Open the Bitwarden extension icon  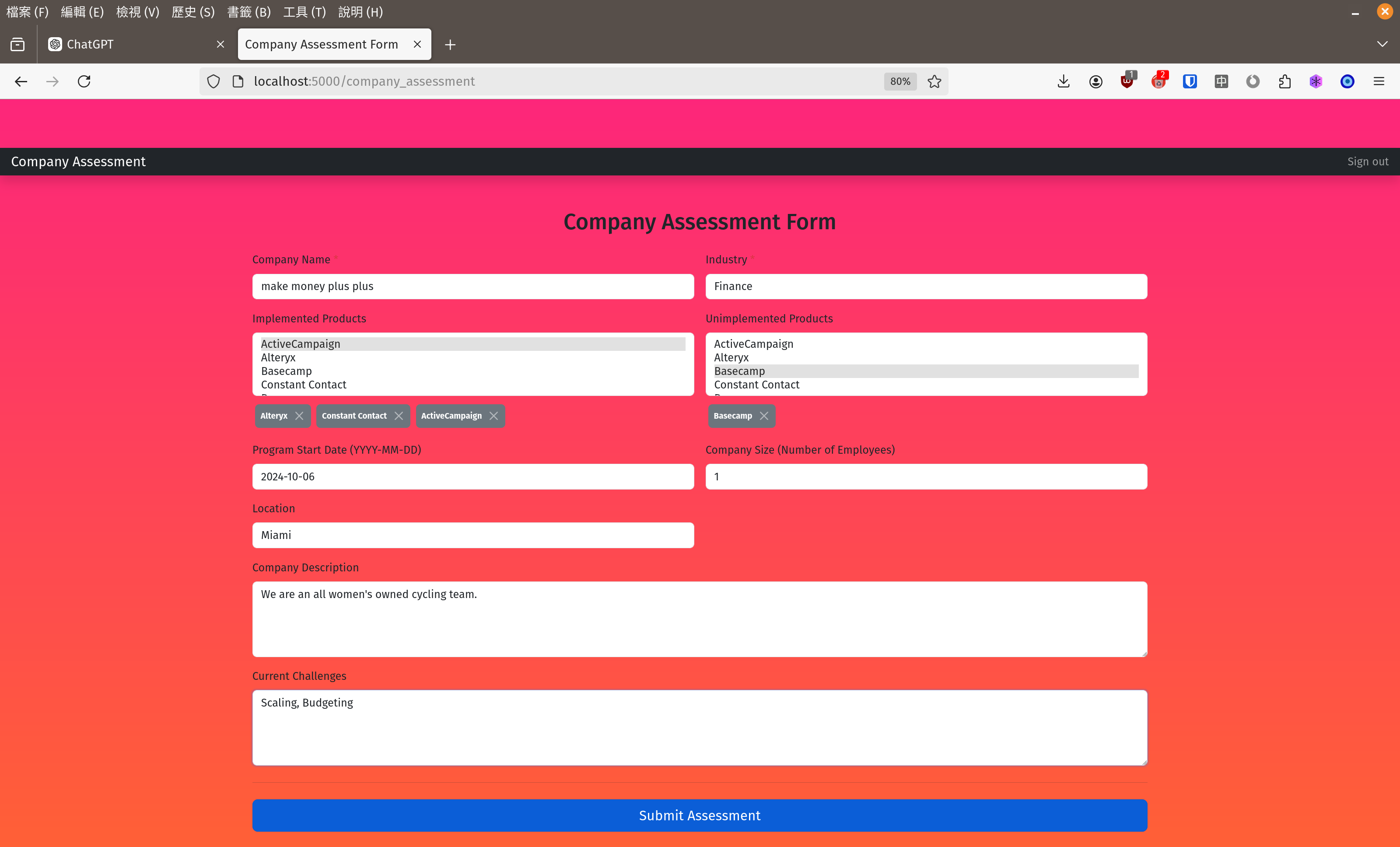click(x=1190, y=81)
